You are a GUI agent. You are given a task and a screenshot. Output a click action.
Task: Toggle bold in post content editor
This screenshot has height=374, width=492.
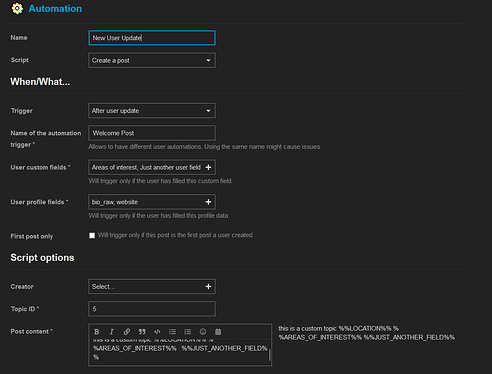coord(97,332)
